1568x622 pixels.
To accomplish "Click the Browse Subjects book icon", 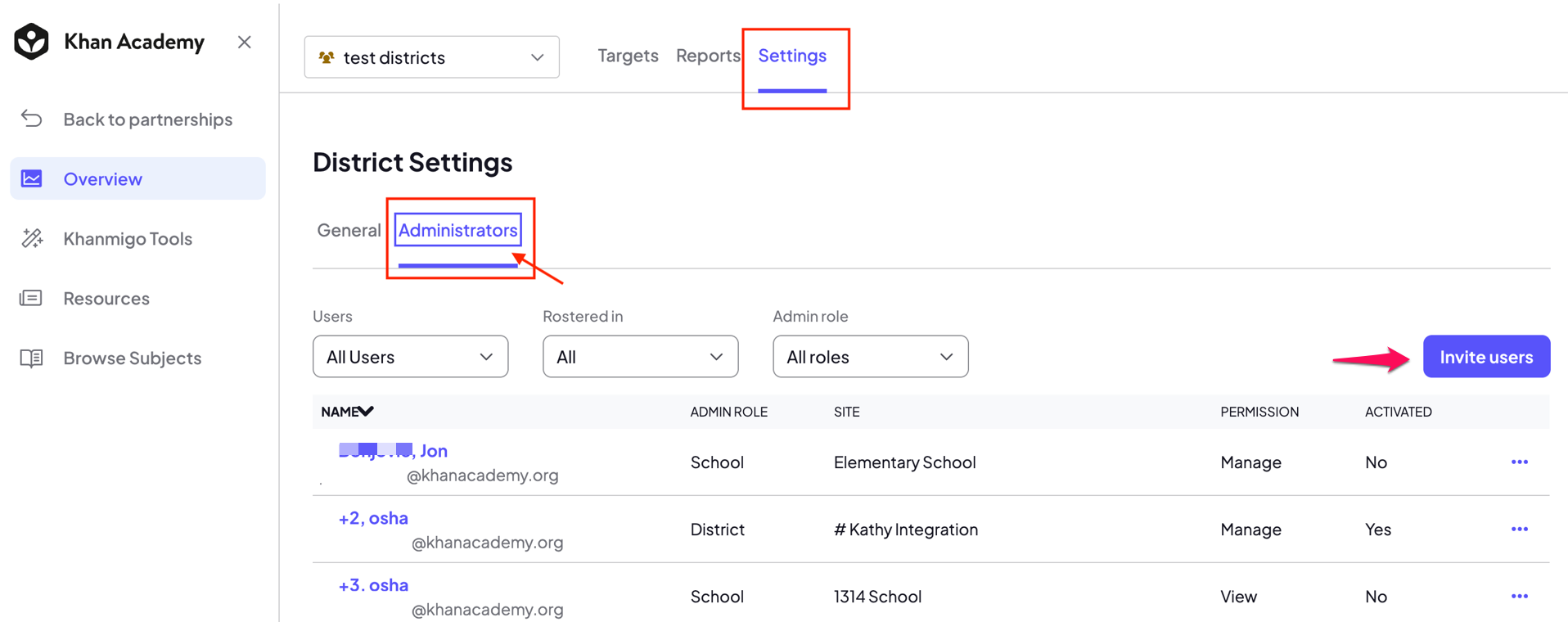I will point(31,358).
